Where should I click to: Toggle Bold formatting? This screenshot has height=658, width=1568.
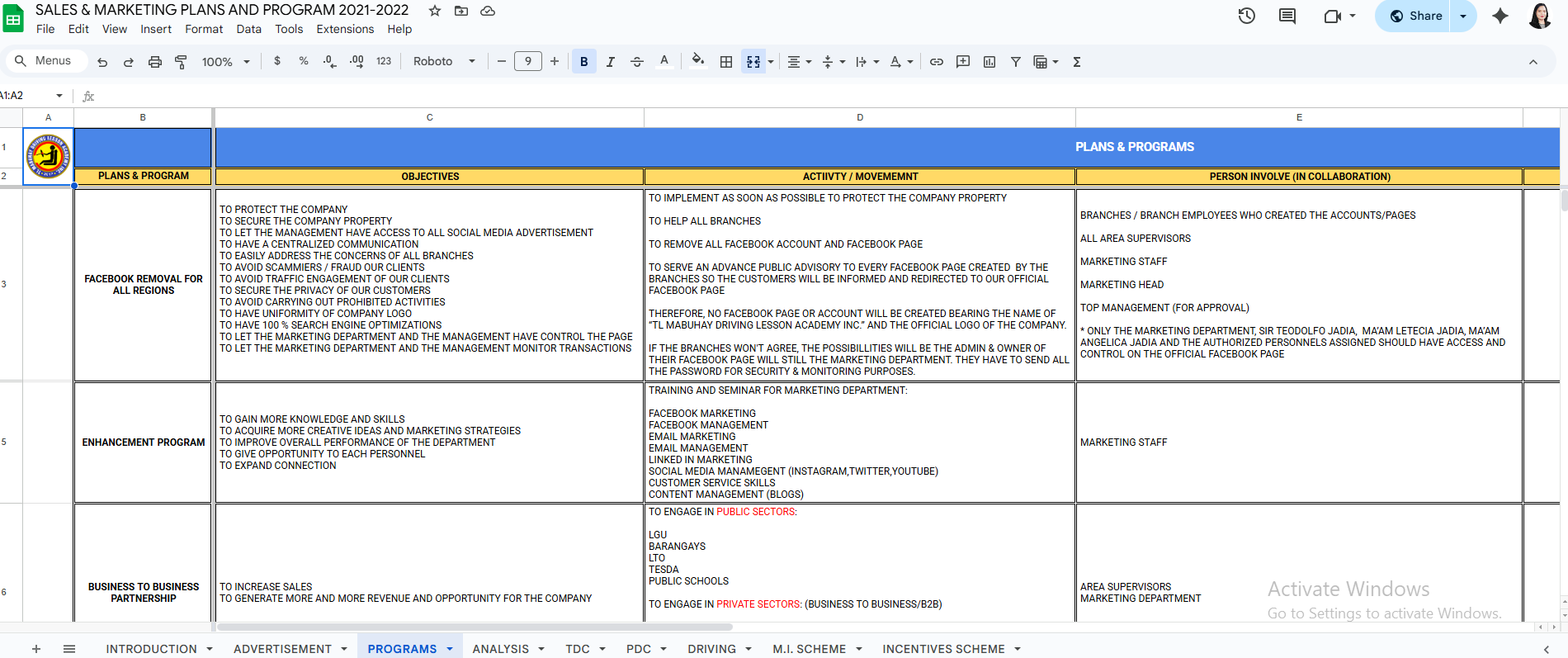pyautogui.click(x=584, y=62)
